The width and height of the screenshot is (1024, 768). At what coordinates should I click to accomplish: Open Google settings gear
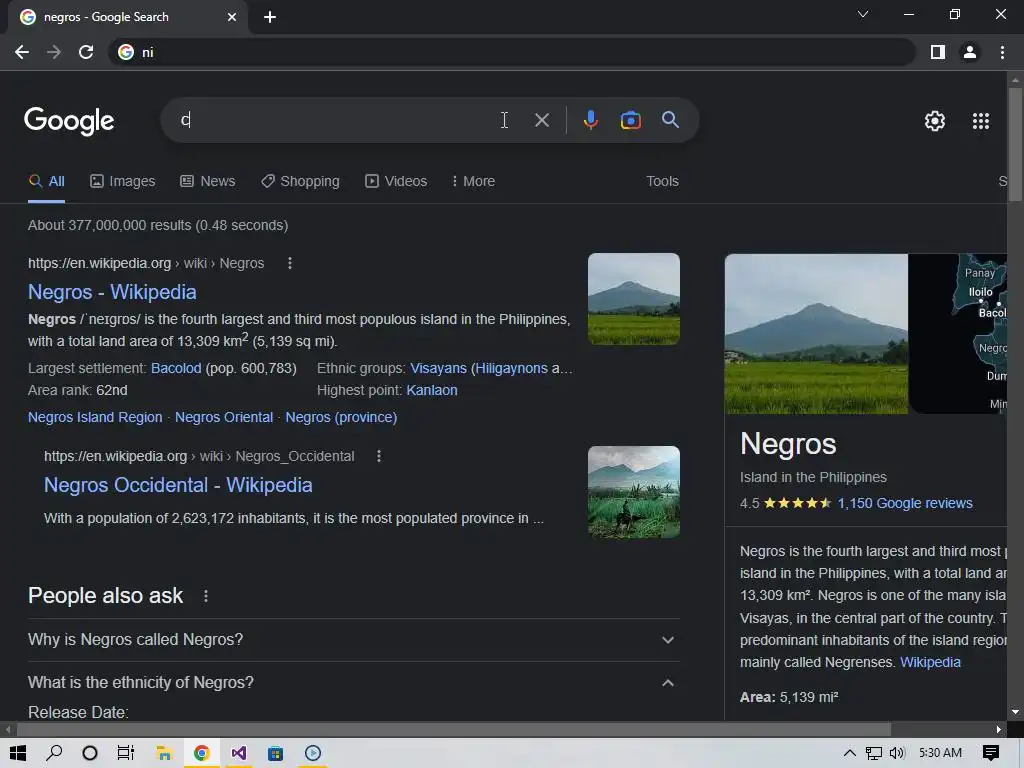click(935, 121)
